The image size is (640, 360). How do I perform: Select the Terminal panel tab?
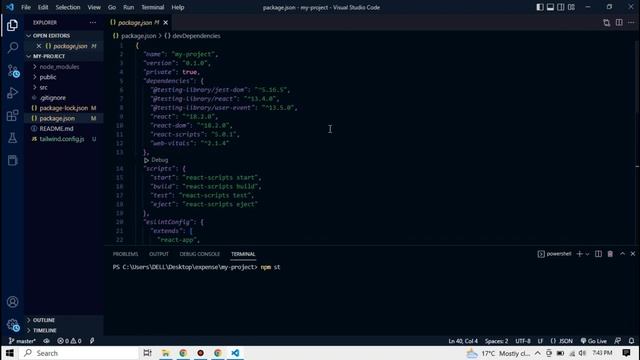click(x=243, y=254)
